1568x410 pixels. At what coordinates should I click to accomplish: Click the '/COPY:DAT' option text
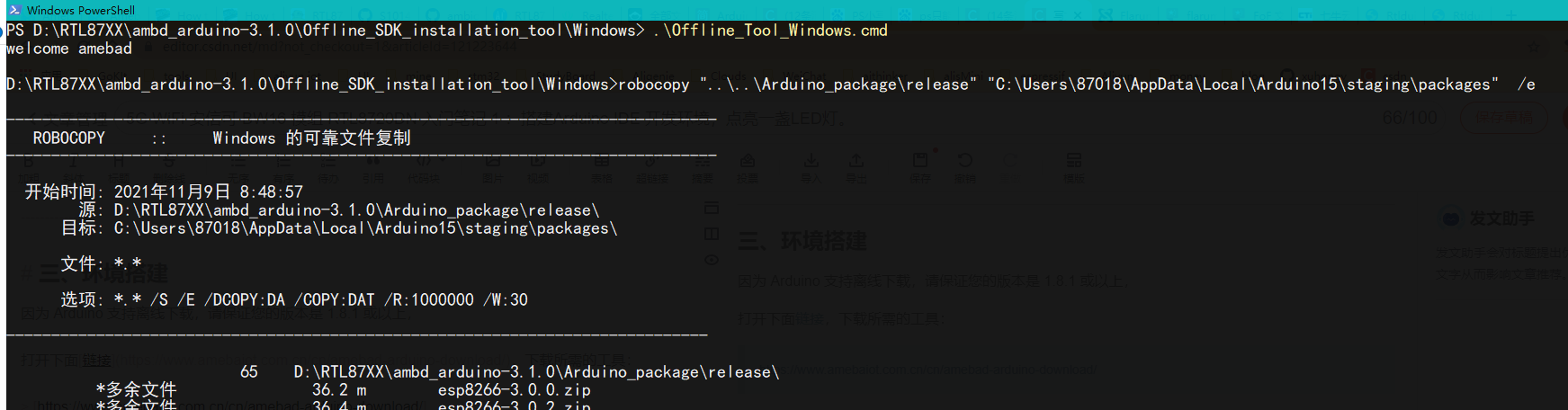coord(335,300)
